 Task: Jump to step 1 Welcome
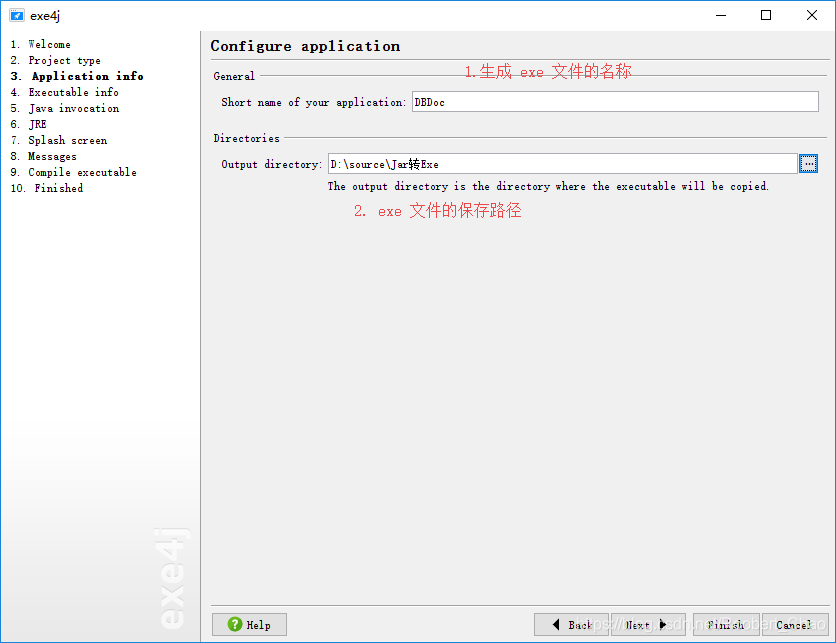click(x=41, y=44)
